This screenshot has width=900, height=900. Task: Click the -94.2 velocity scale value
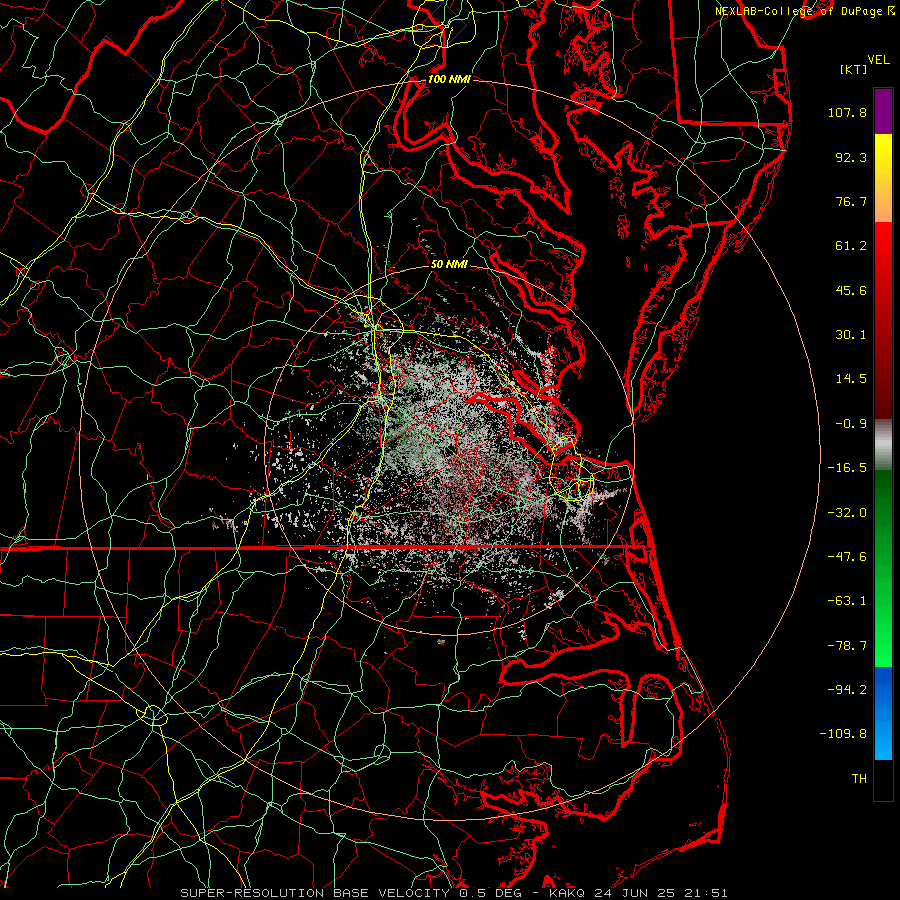point(847,690)
